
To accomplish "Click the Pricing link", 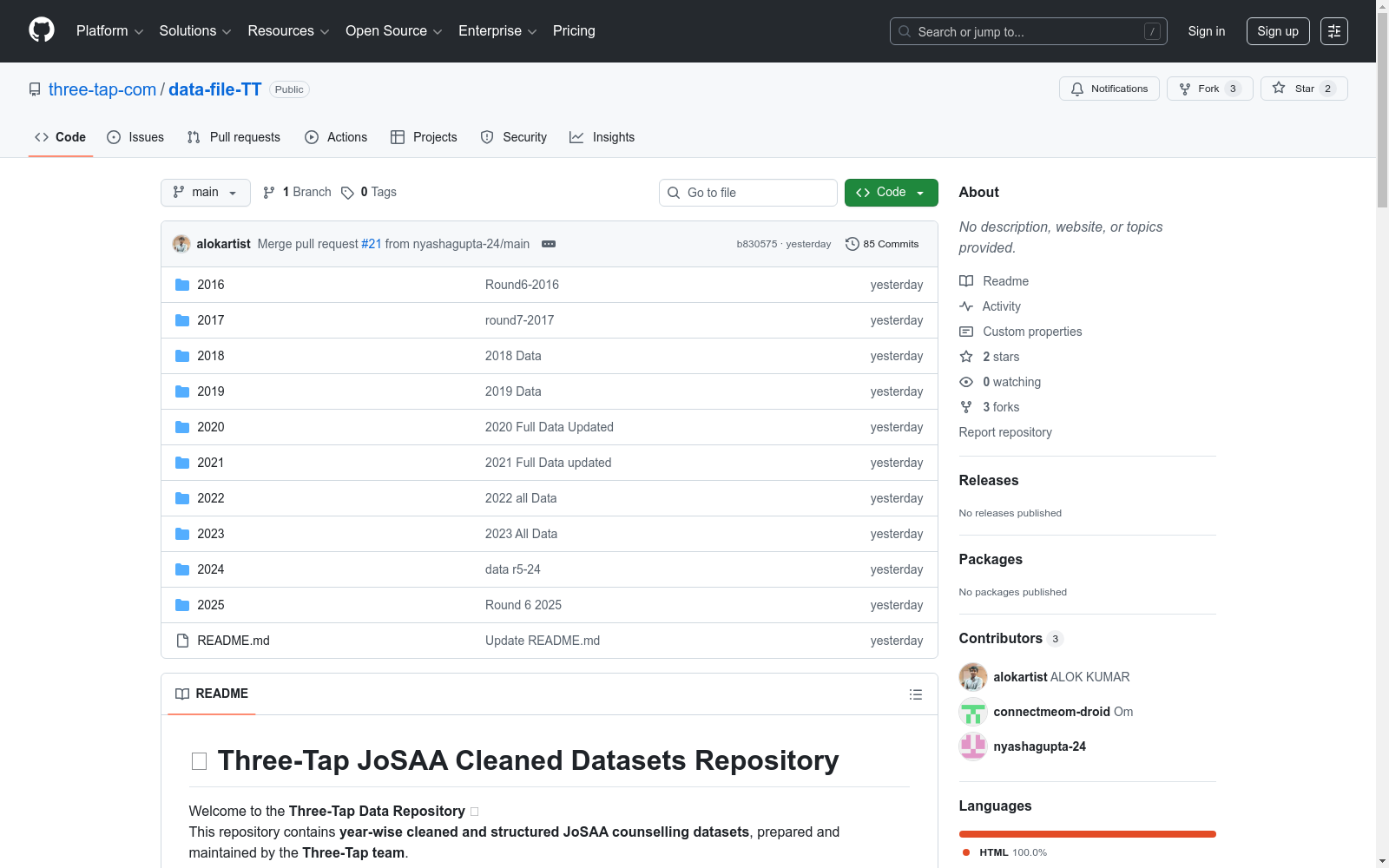I will (x=574, y=31).
